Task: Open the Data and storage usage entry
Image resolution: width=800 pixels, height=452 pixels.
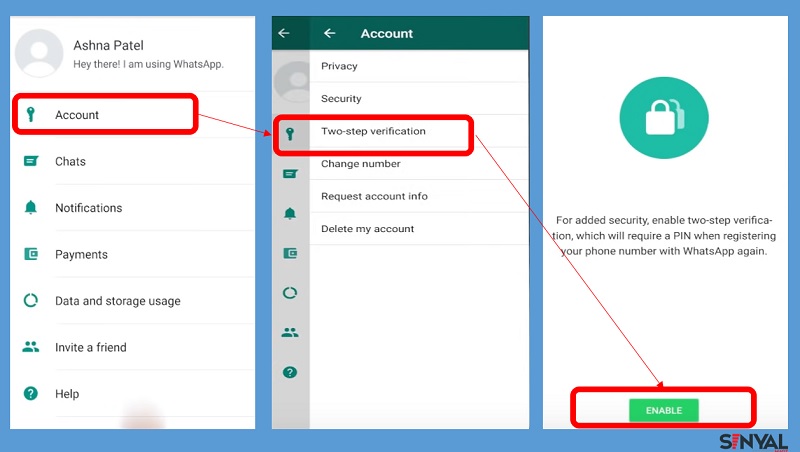Action: pos(118,301)
